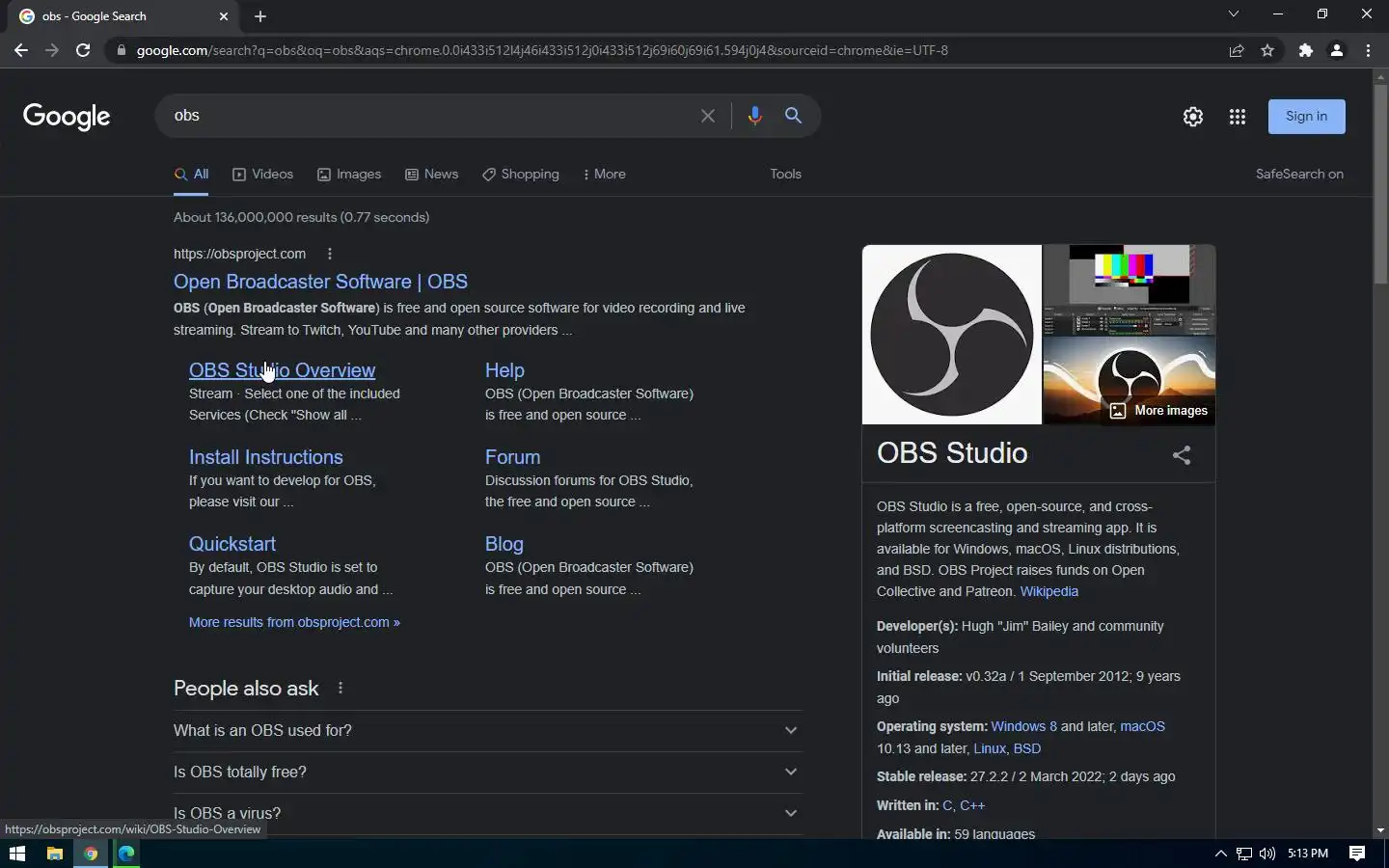Open the SafeSearch on setting
The image size is (1389, 868).
[1299, 175]
